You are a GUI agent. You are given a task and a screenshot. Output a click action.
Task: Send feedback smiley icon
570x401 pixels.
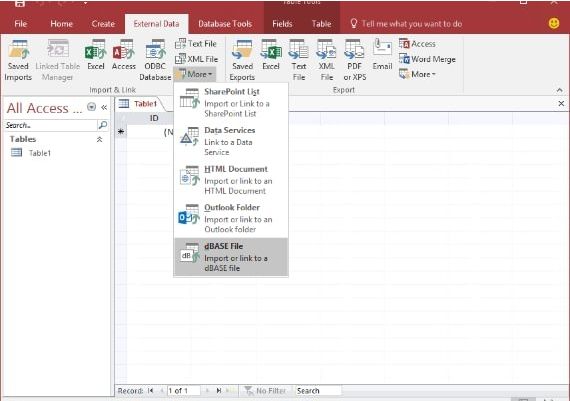[x=554, y=24]
